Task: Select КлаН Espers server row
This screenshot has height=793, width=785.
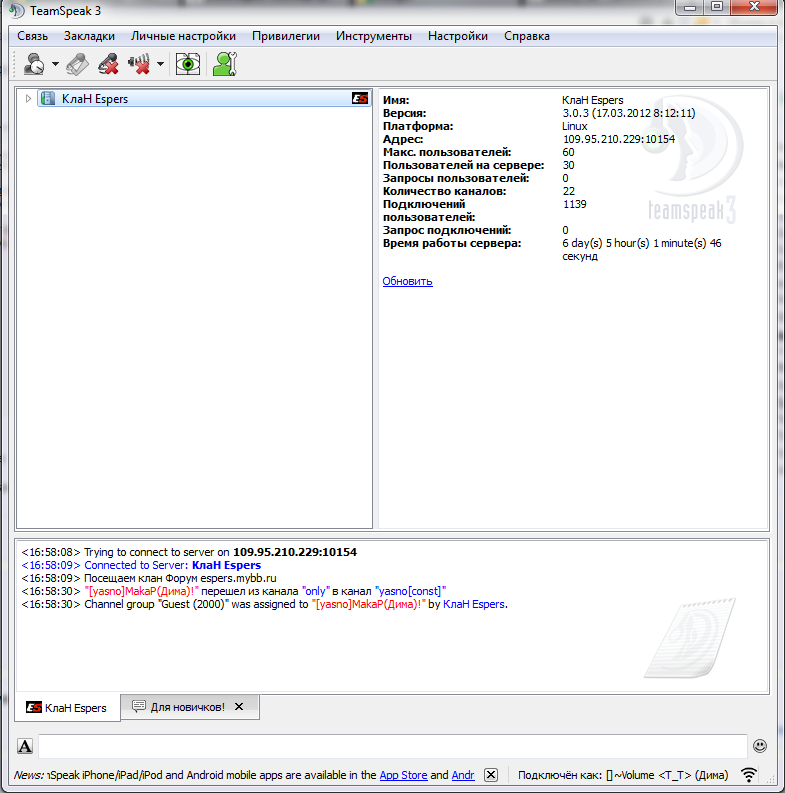Action: [x=204, y=99]
